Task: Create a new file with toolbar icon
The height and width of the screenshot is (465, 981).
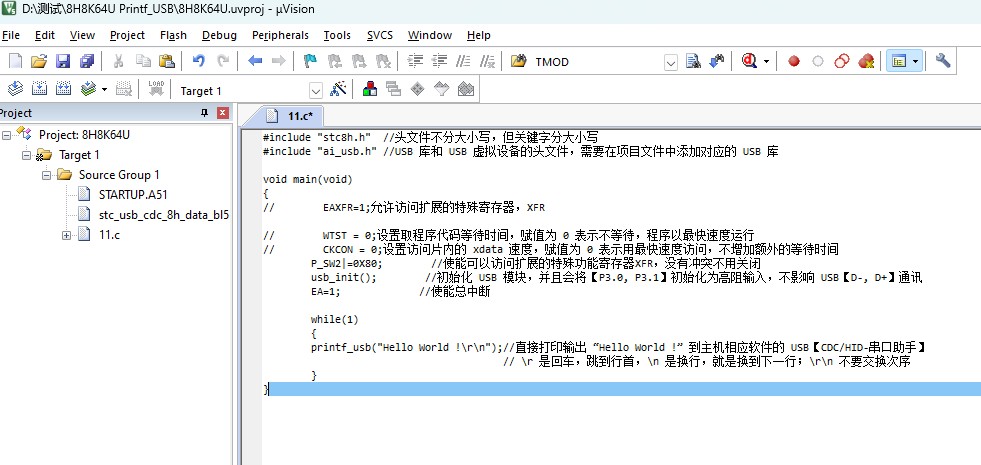Action: 16,61
